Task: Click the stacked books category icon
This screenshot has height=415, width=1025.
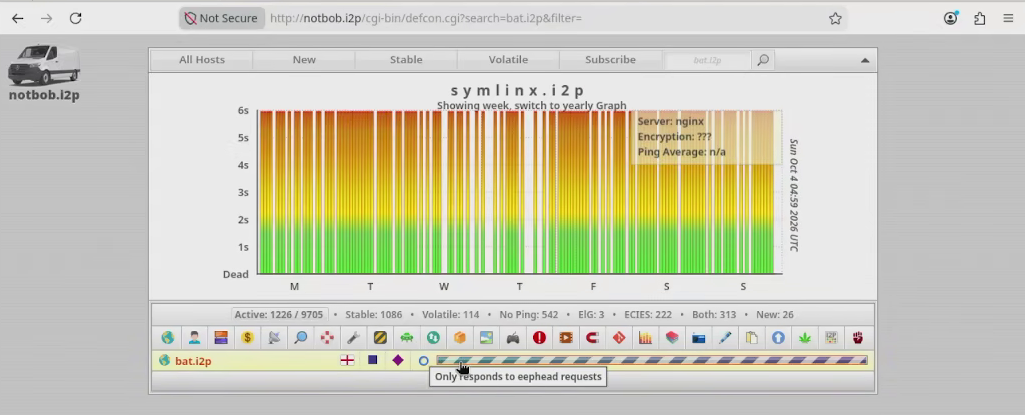Action: coord(672,338)
